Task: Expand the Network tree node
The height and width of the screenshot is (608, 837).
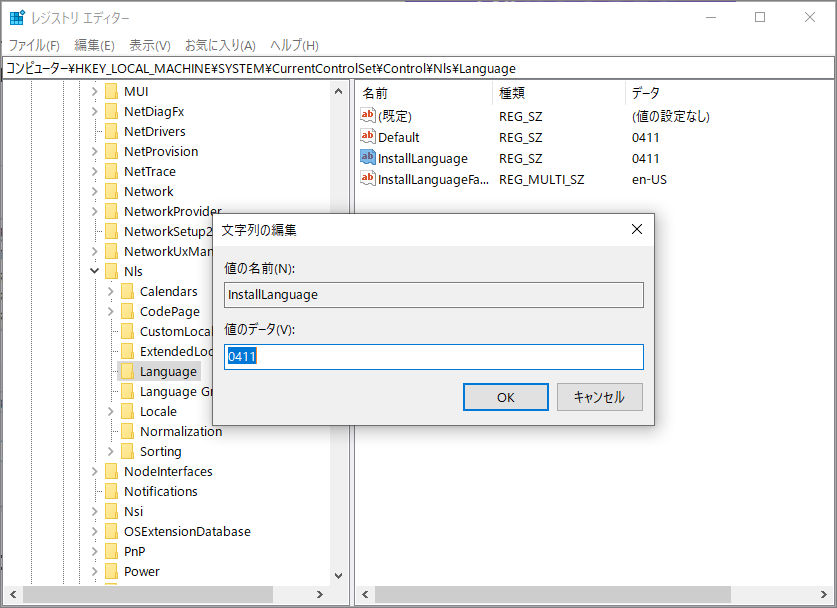Action: 94,192
